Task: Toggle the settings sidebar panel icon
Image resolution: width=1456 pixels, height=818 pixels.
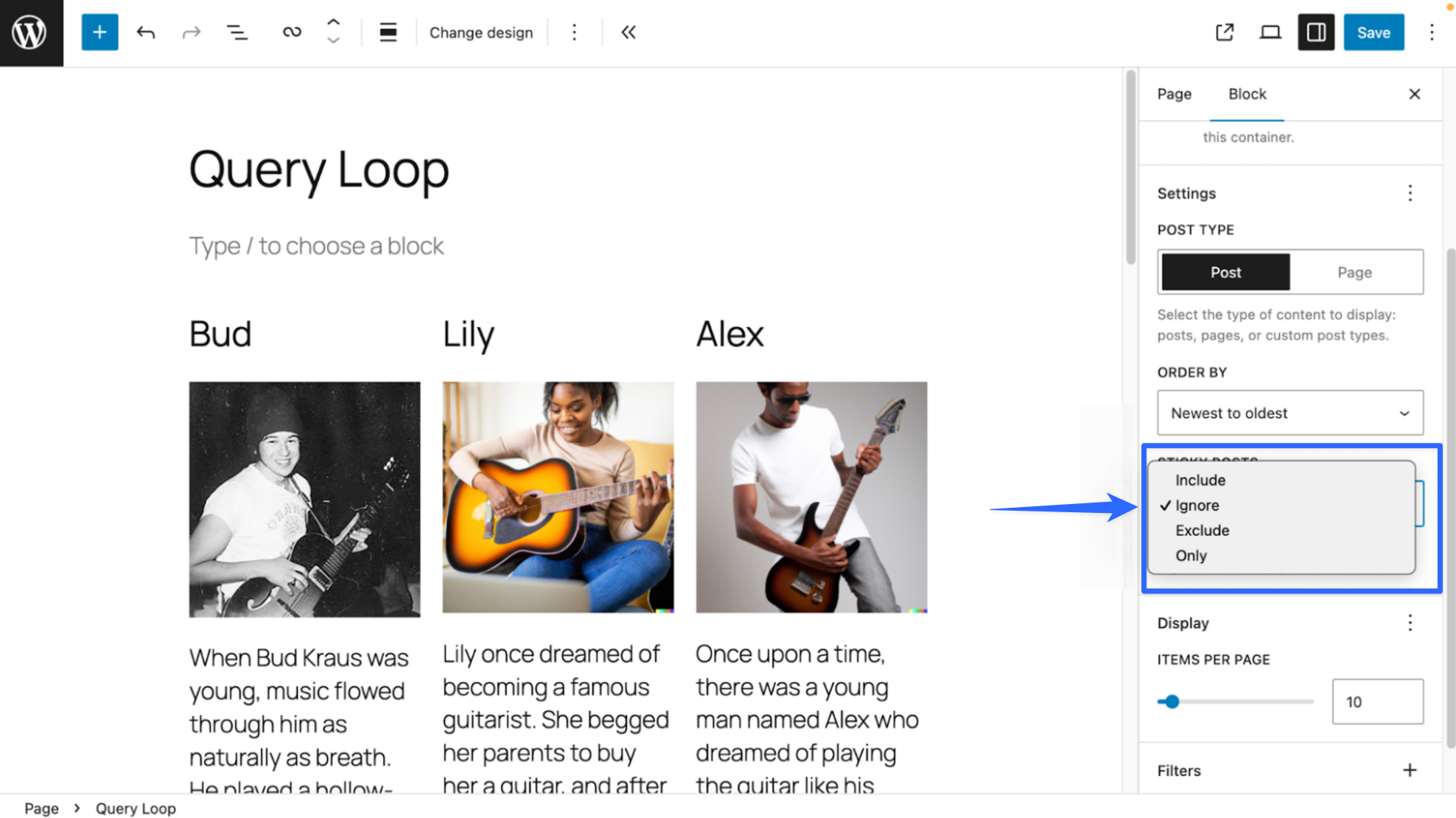Action: pyautogui.click(x=1316, y=32)
